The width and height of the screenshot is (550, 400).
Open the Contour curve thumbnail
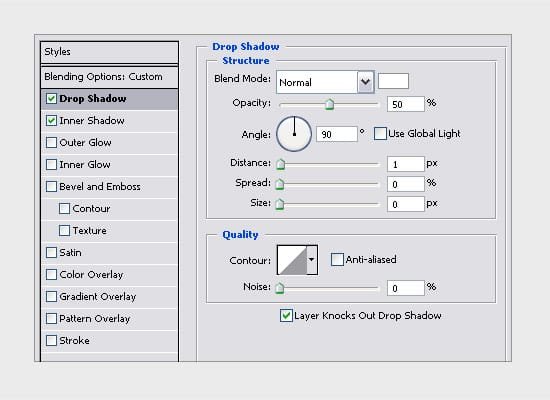(292, 260)
